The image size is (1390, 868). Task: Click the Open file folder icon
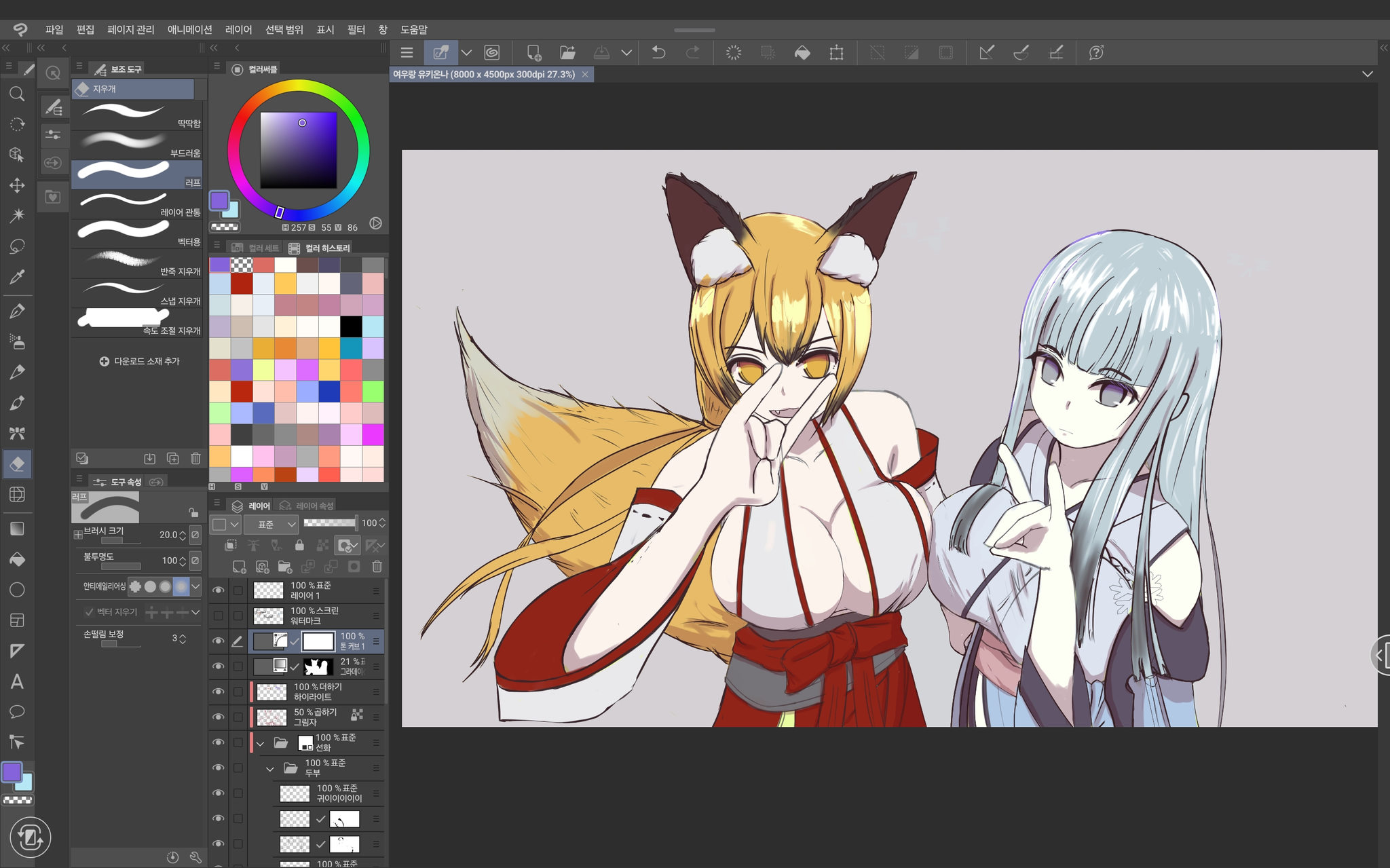click(x=567, y=52)
